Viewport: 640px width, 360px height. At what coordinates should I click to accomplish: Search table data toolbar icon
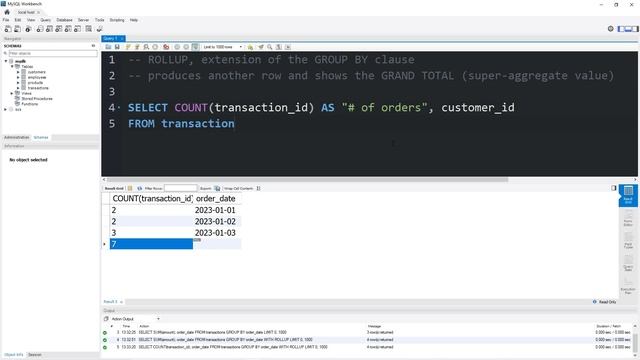coord(89,29)
